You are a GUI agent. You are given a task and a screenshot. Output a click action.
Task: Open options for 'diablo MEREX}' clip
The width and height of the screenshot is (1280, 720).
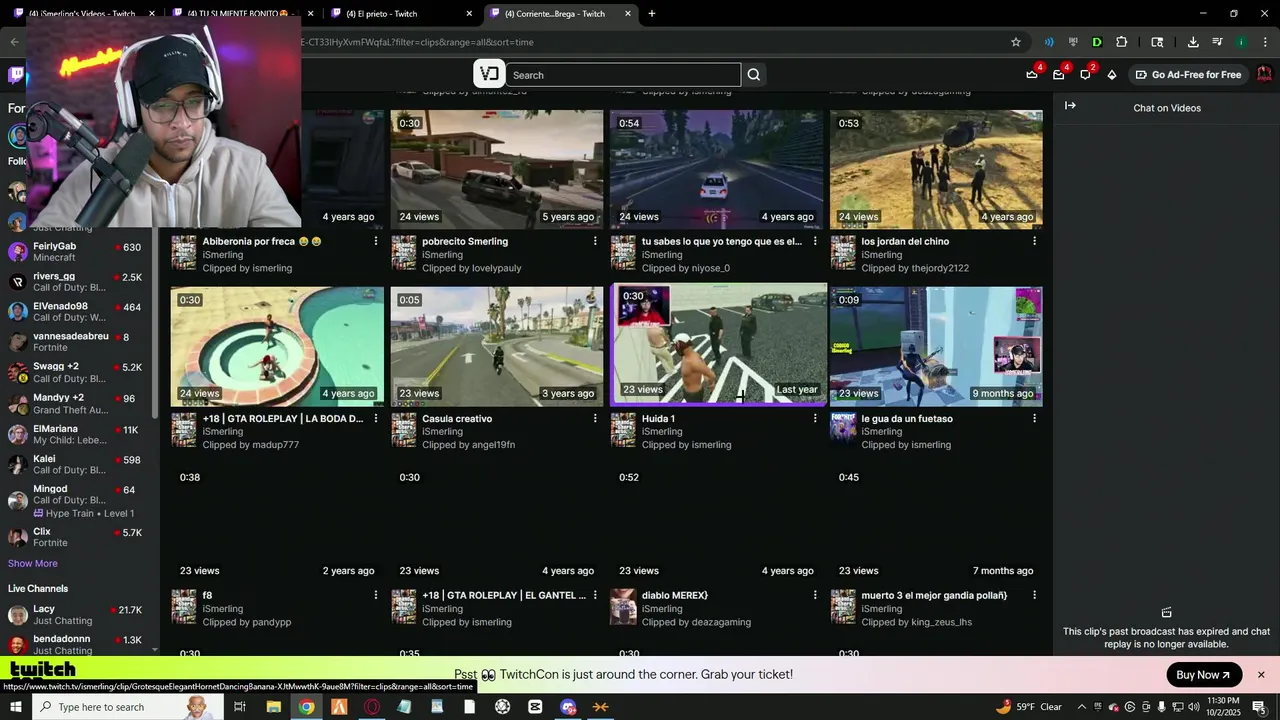815,595
